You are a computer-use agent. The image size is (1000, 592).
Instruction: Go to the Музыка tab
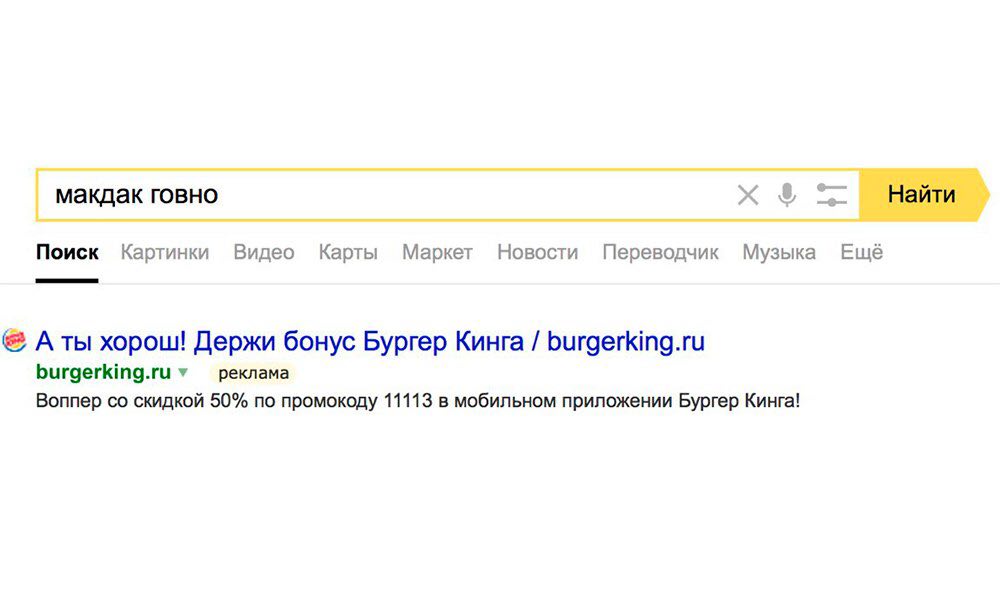pyautogui.click(x=779, y=253)
